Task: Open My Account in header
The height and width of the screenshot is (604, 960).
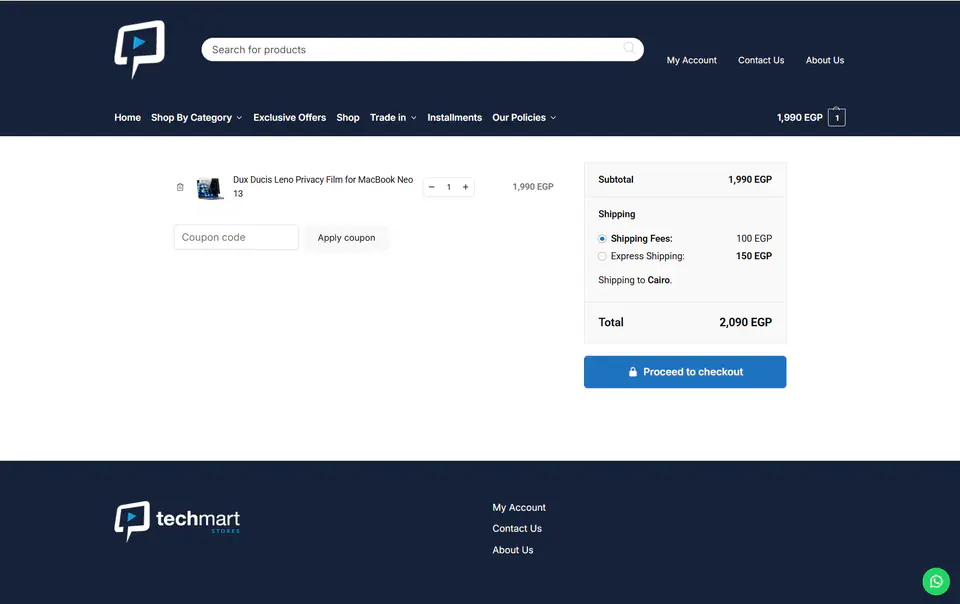Action: click(691, 60)
